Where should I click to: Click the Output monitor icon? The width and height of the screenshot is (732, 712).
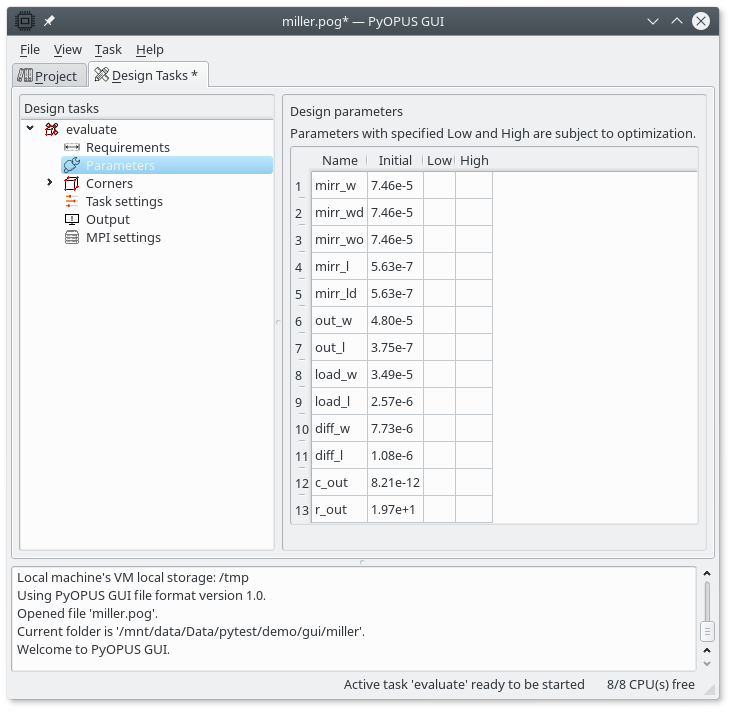[71, 219]
